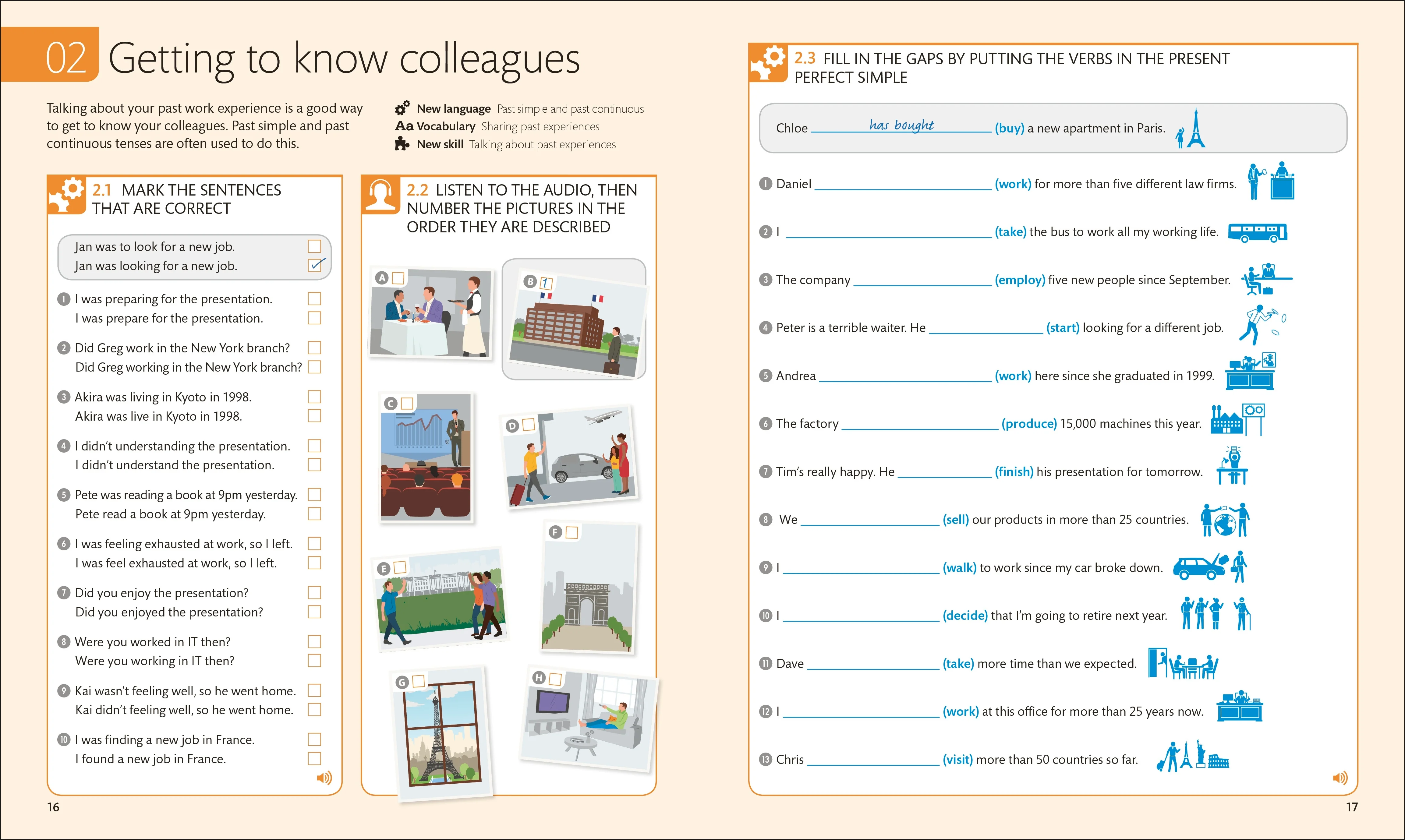The width and height of the screenshot is (1405, 840).
Task: Click sentence 'Kai wasn't feeling well, so he went home.'
Action: 185,690
